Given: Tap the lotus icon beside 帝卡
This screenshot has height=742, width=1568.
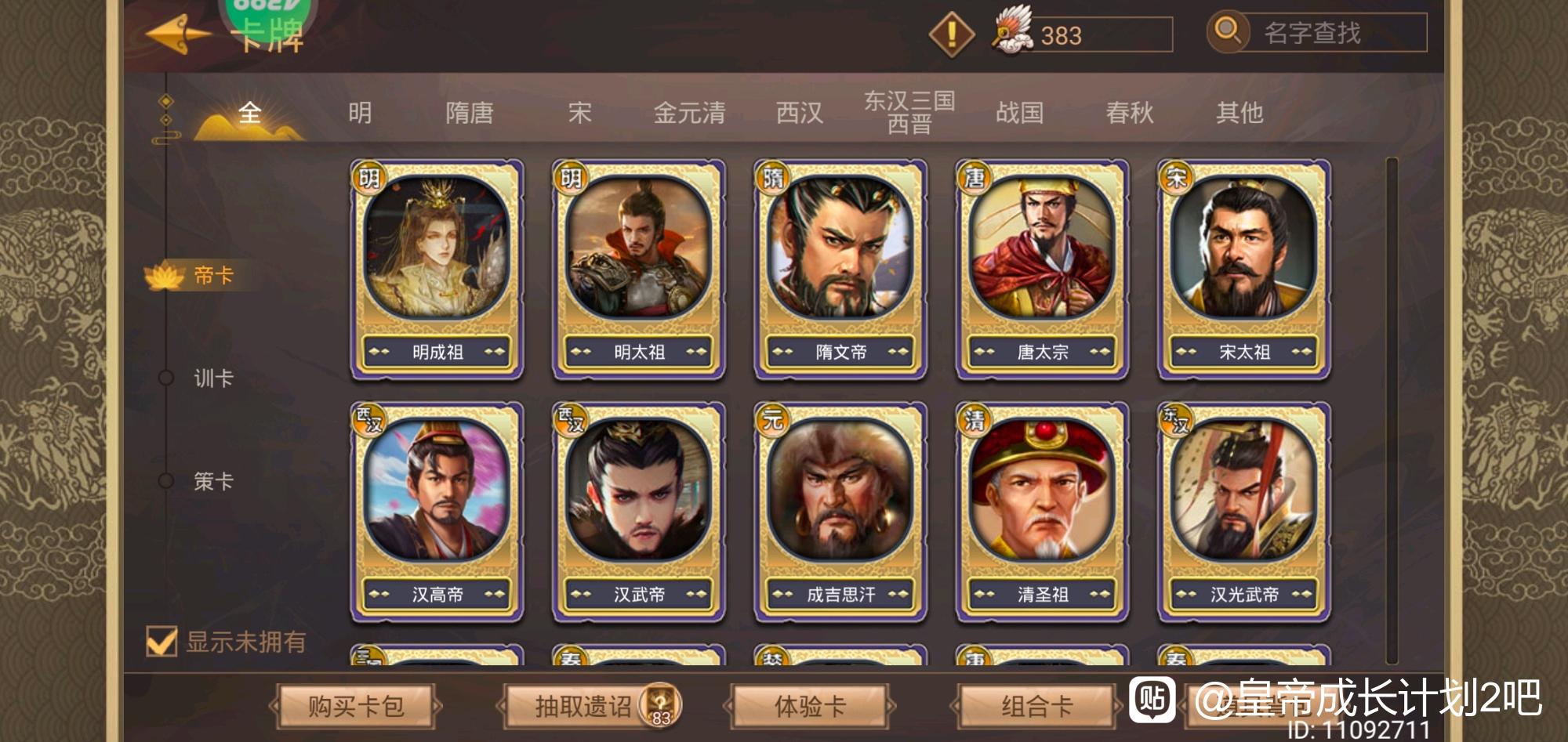Looking at the screenshot, I should (x=165, y=275).
